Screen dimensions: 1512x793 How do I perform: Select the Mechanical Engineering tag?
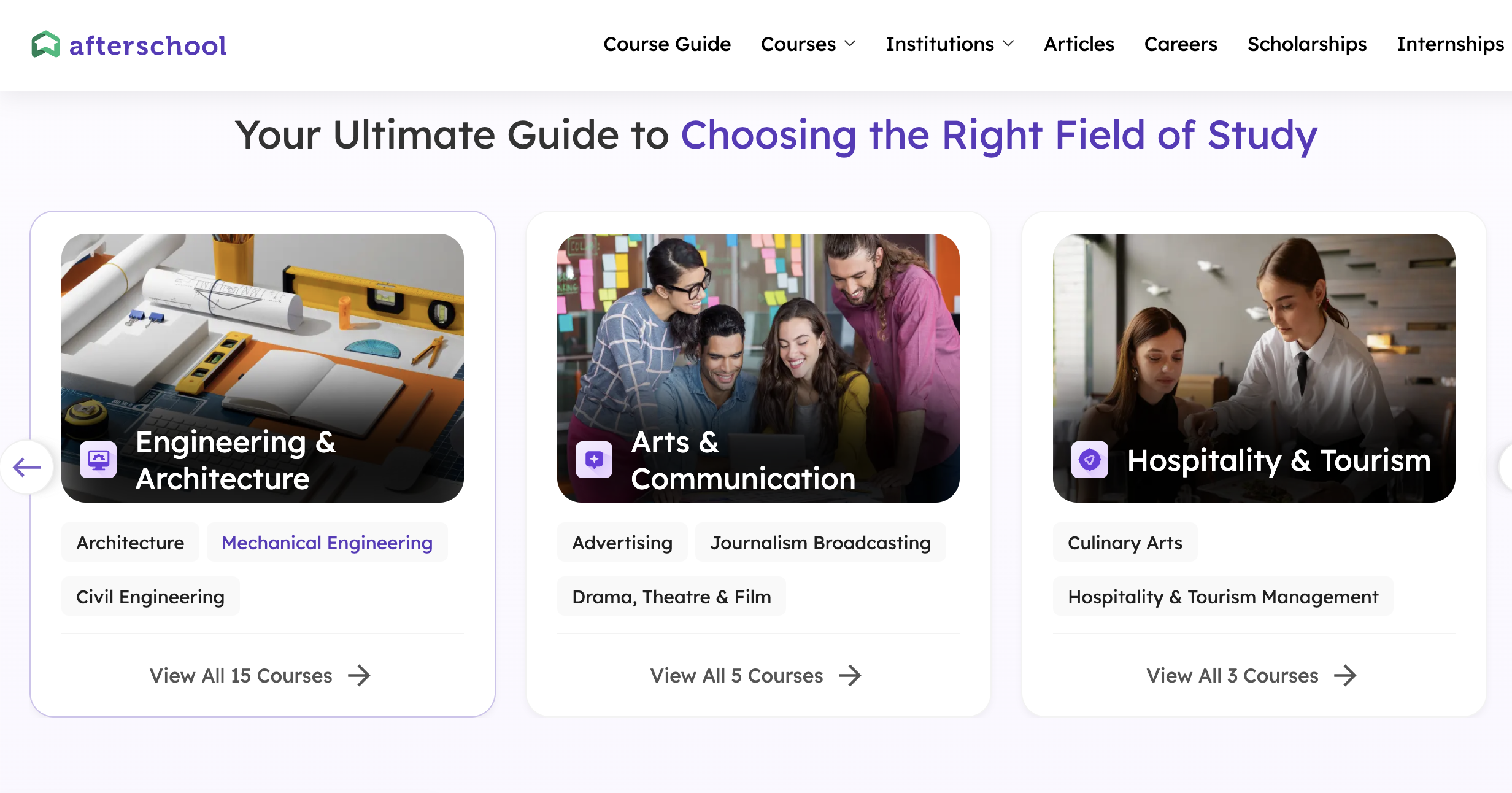point(327,543)
